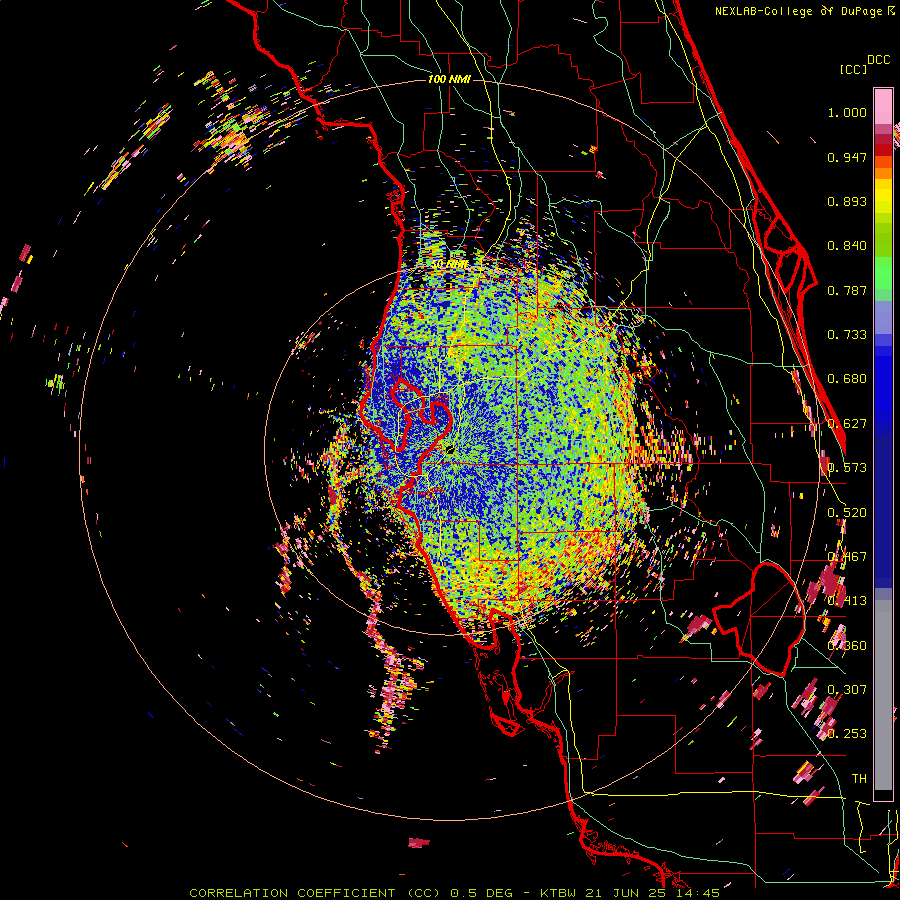The height and width of the screenshot is (900, 900).
Task: Select the 0.307 scale value
Action: [847, 689]
